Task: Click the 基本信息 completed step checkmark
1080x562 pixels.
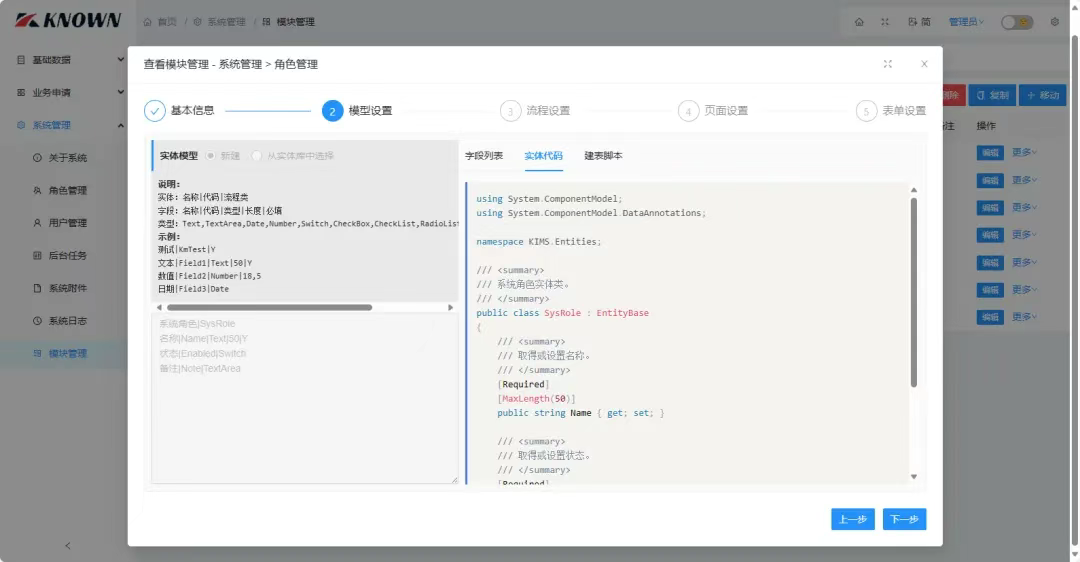Action: [155, 111]
